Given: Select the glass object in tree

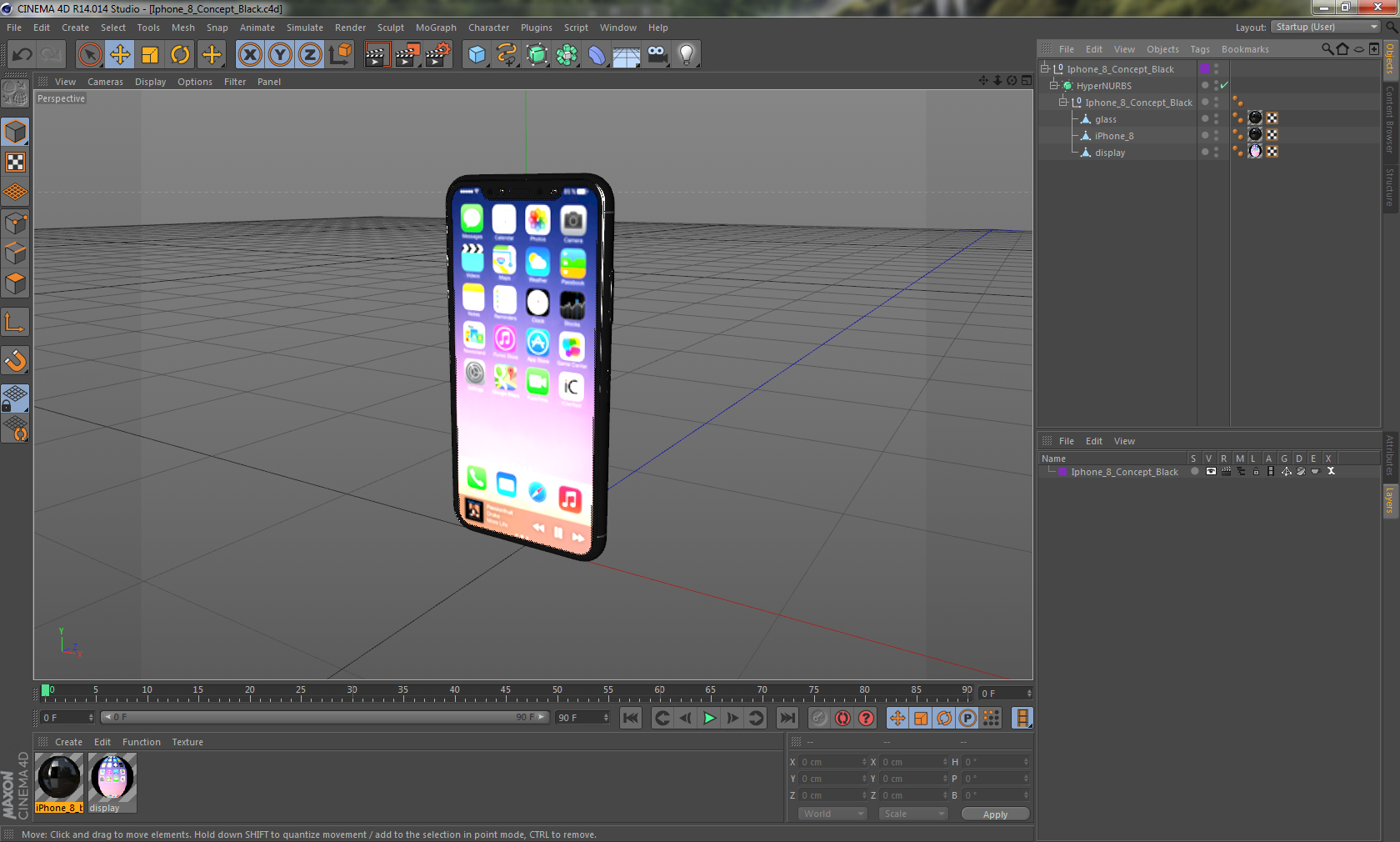Looking at the screenshot, I should tap(1105, 119).
